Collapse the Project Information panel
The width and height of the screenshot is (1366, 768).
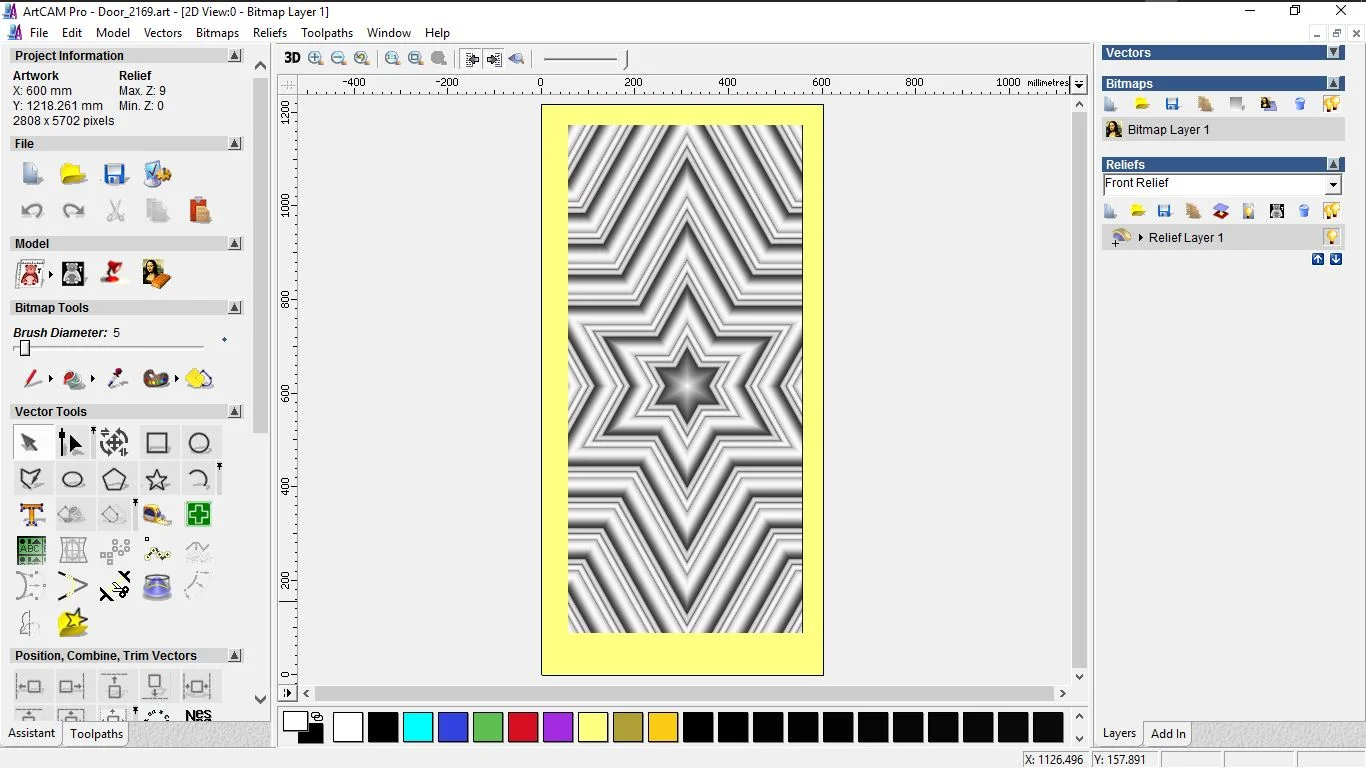[235, 56]
